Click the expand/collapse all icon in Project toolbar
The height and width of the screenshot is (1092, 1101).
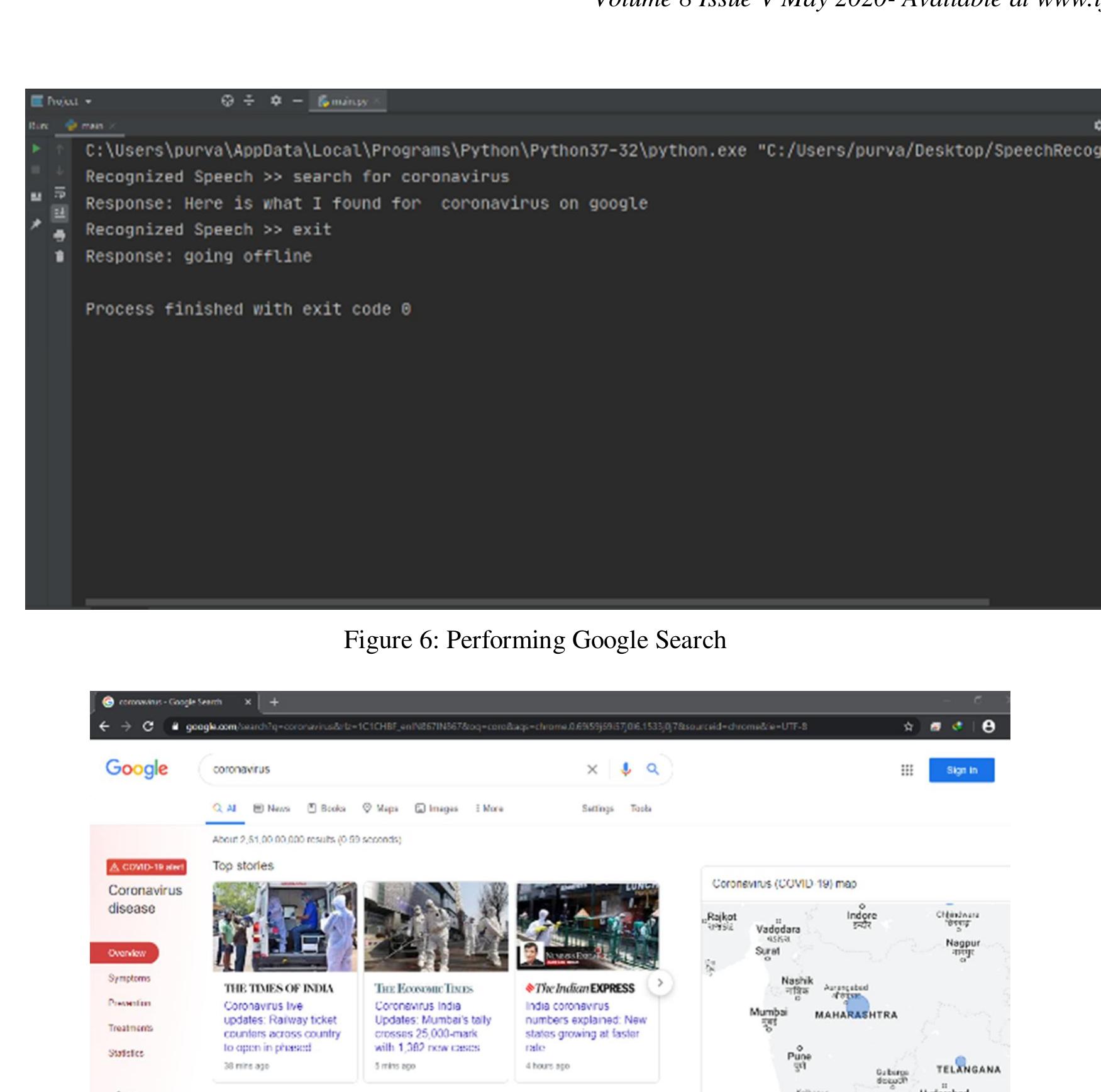coord(250,101)
